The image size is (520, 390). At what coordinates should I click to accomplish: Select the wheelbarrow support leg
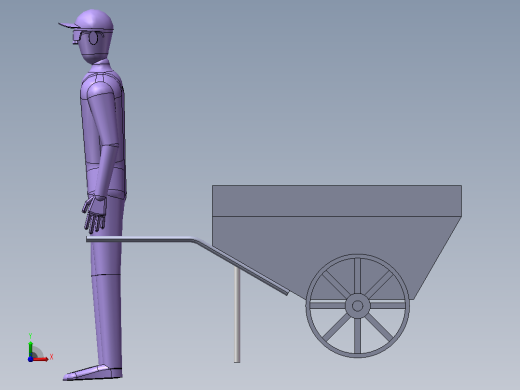click(x=237, y=314)
